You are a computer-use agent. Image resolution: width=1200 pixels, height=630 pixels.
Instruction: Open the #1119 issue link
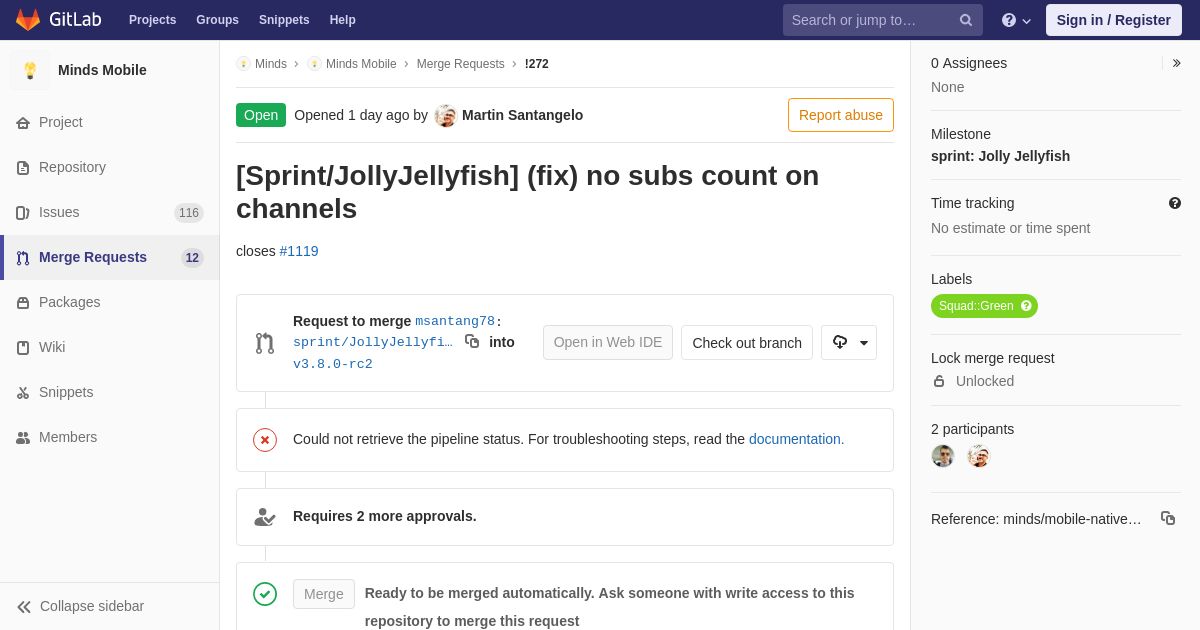(x=299, y=251)
